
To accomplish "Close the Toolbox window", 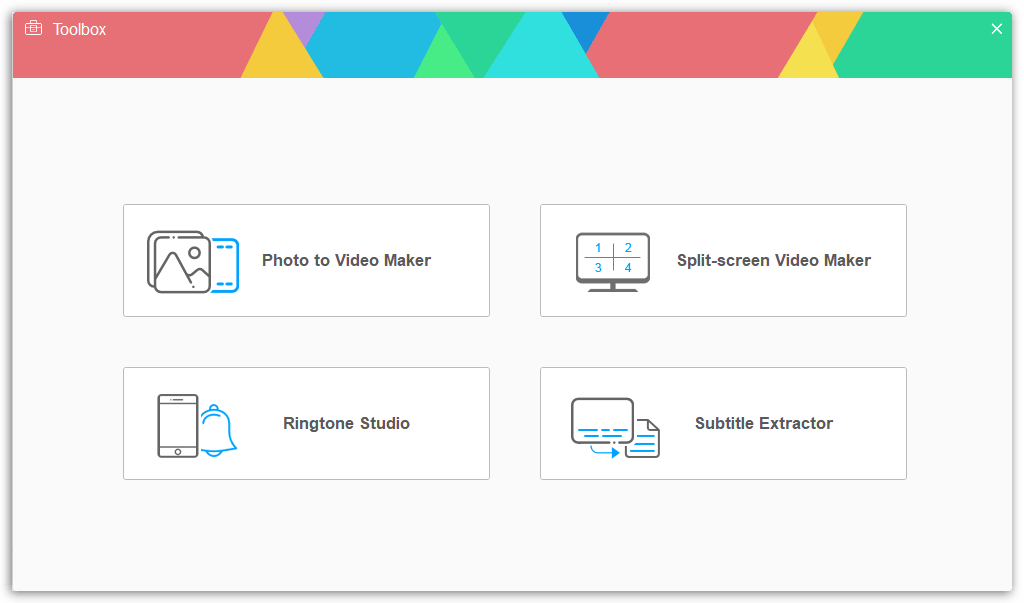I will (x=996, y=29).
